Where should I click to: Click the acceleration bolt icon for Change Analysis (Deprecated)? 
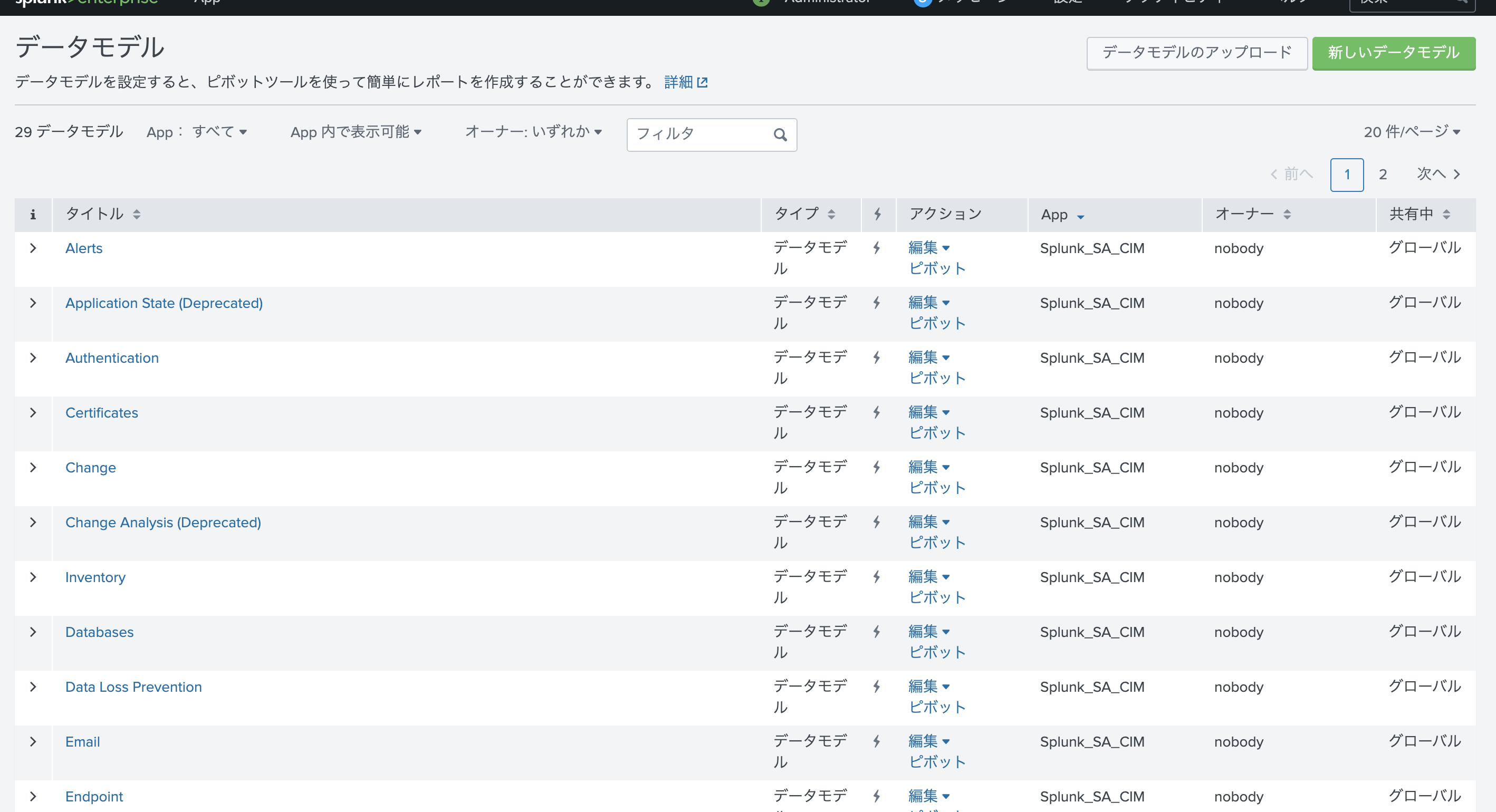click(876, 522)
